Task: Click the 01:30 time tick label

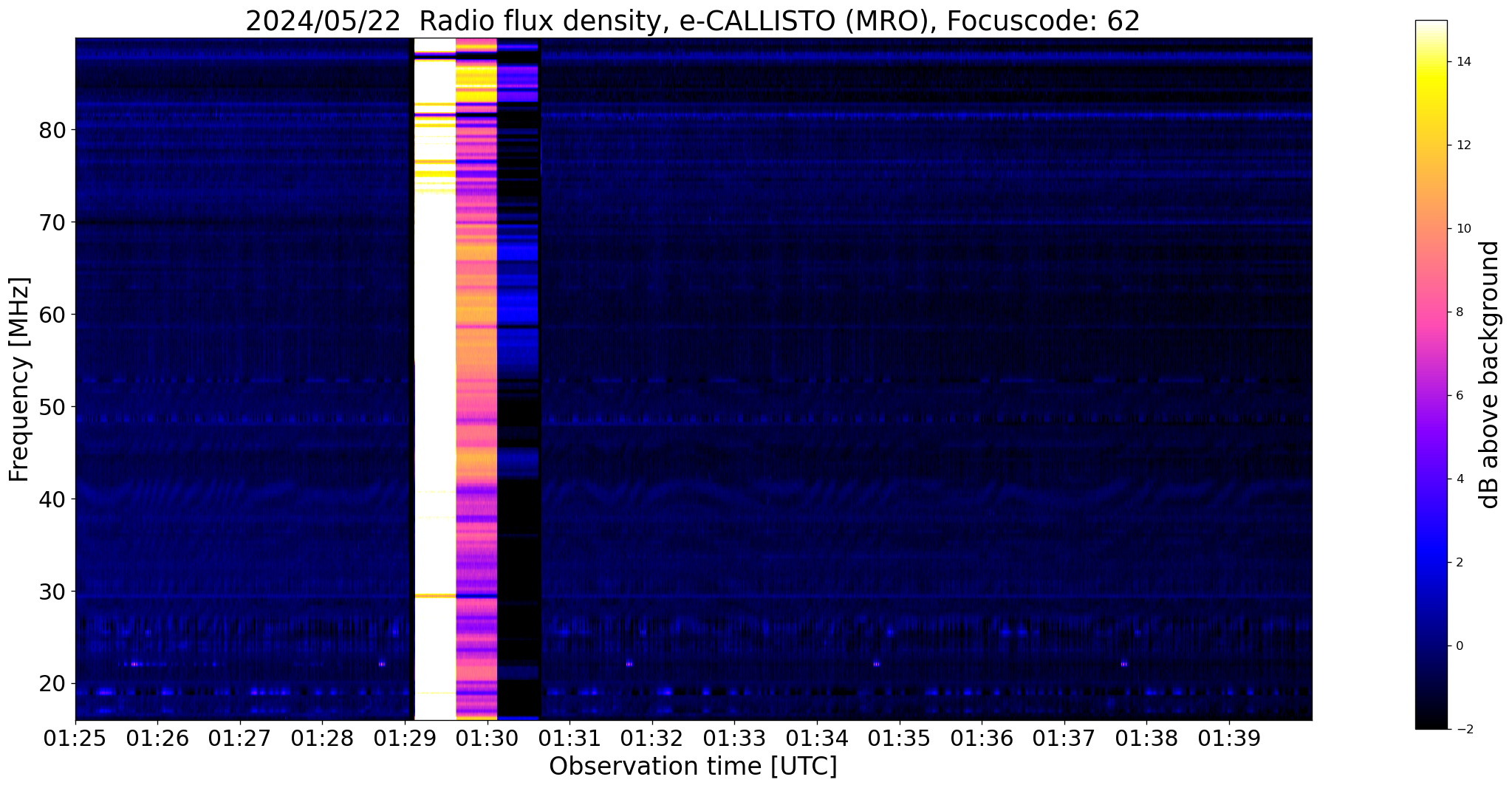Action: pos(488,738)
